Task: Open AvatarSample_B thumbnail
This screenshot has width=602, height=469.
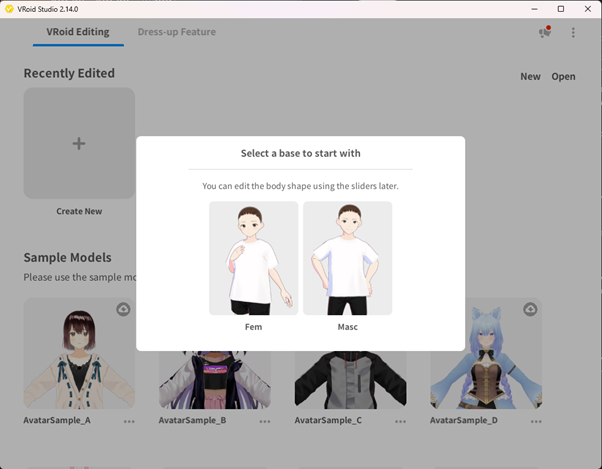Action: 215,380
